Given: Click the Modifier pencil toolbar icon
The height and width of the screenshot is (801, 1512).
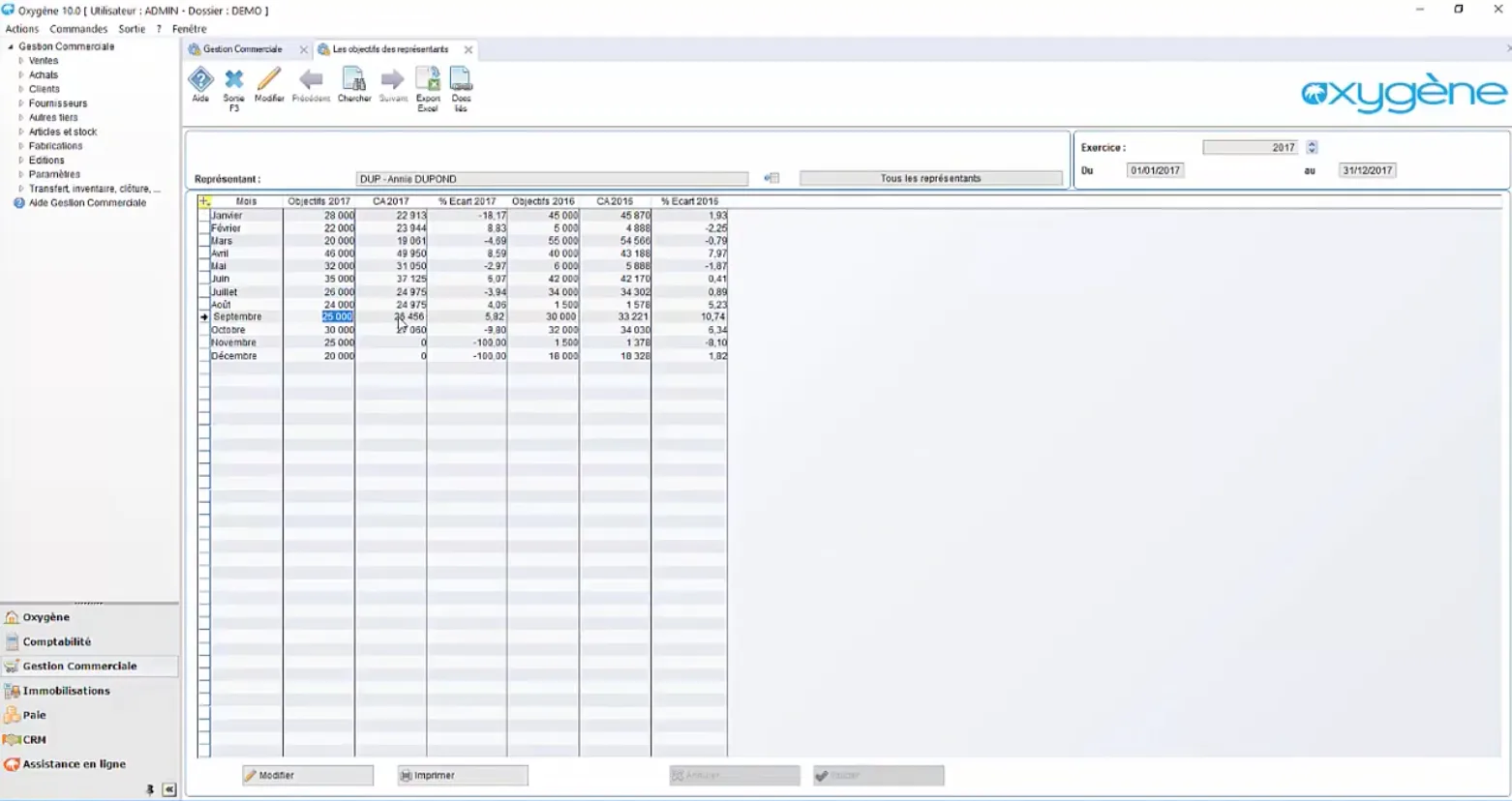Looking at the screenshot, I should pos(269,84).
